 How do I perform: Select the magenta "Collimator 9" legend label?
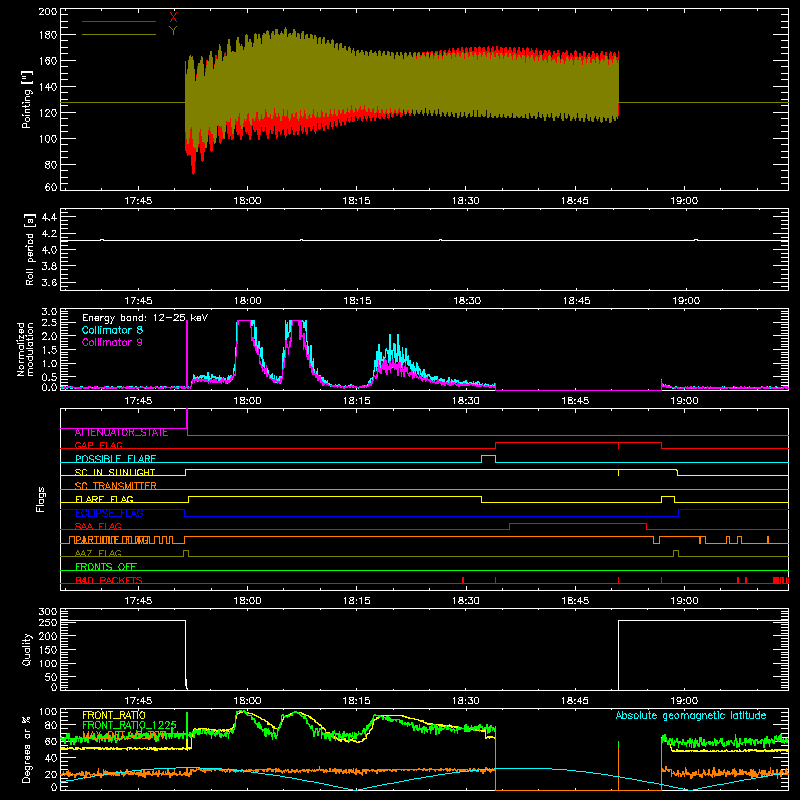pyautogui.click(x=112, y=342)
